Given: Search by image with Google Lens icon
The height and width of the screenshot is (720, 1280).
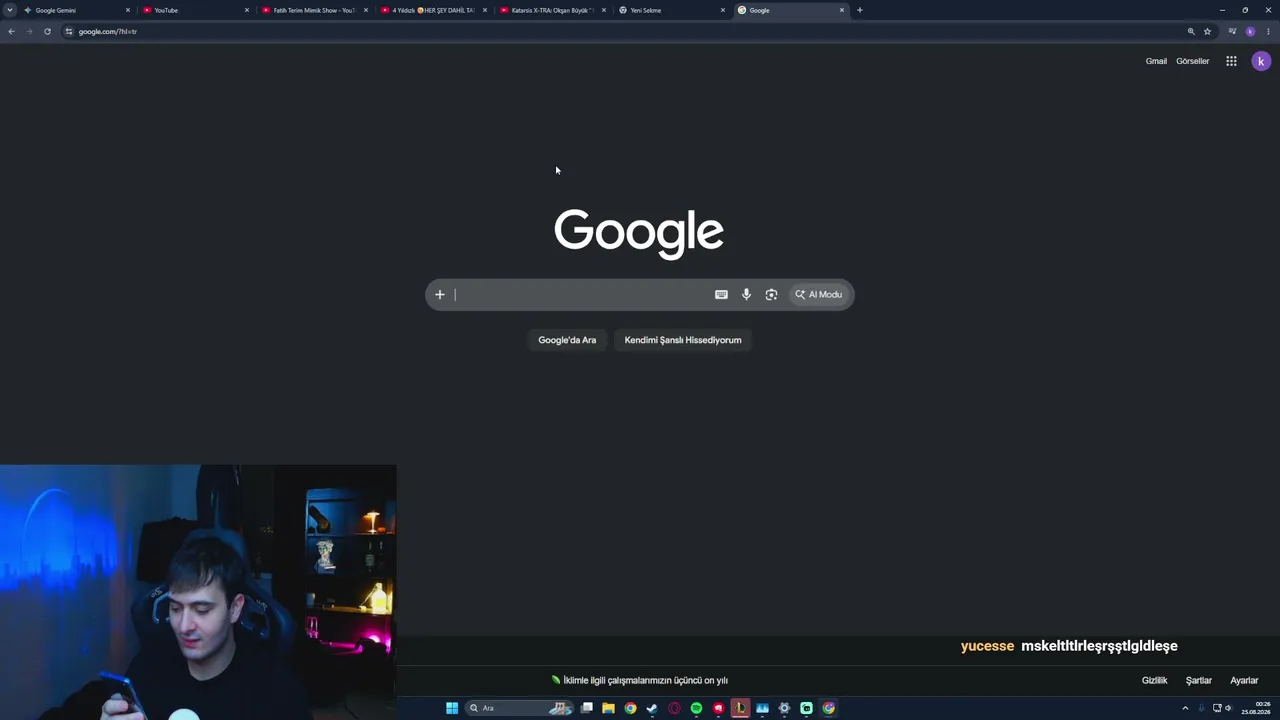Looking at the screenshot, I should pyautogui.click(x=771, y=294).
